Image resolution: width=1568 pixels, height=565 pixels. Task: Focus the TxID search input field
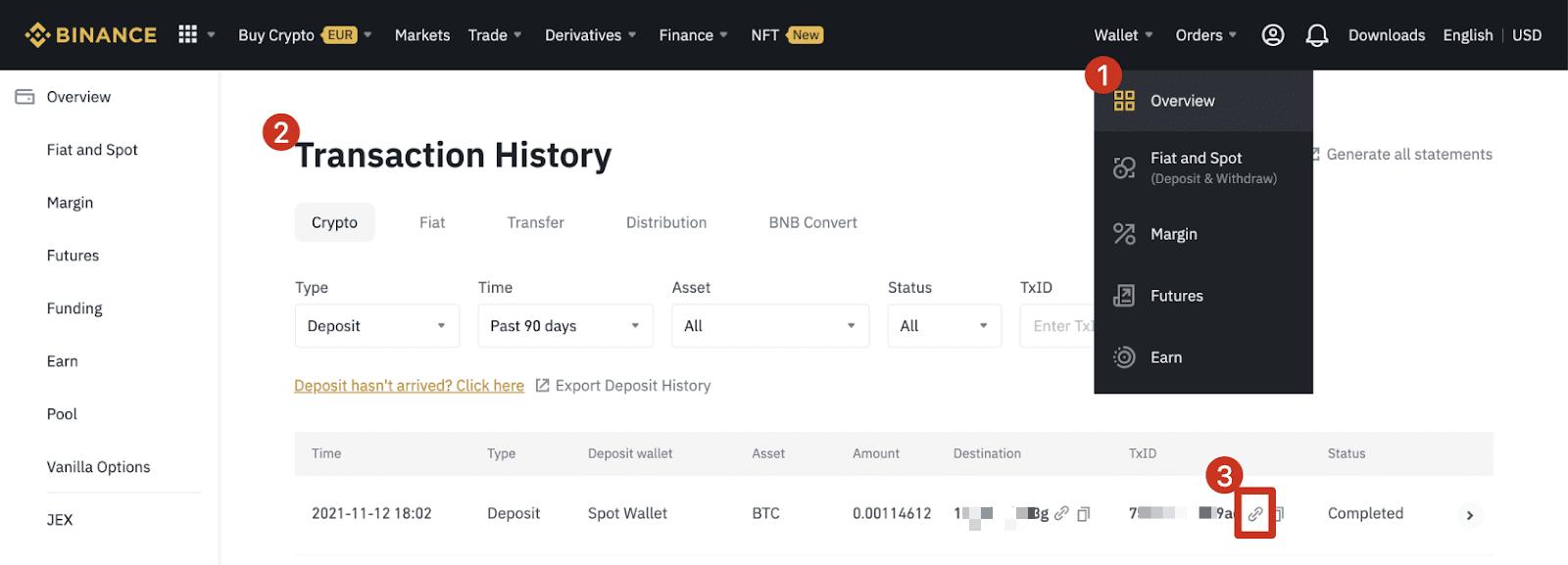pos(1057,326)
